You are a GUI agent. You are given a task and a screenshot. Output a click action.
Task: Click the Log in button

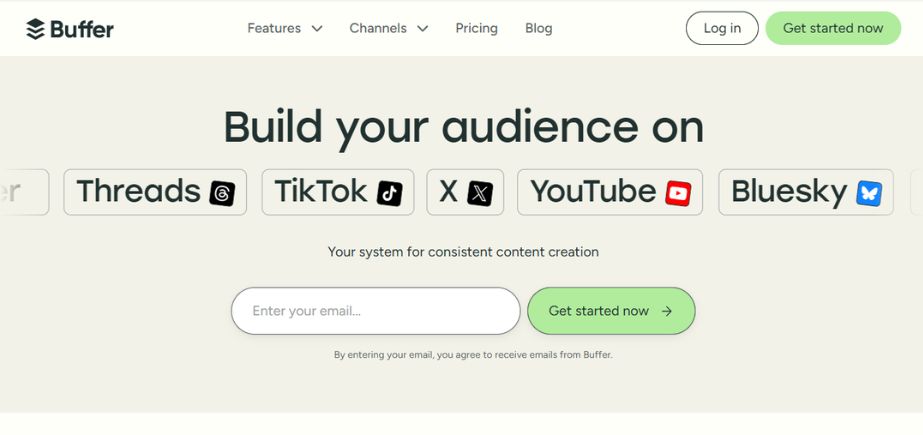[722, 28]
